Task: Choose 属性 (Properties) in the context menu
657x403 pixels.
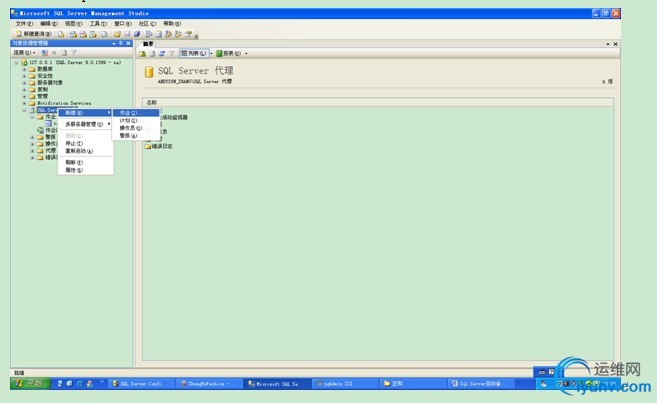Action: 85,170
